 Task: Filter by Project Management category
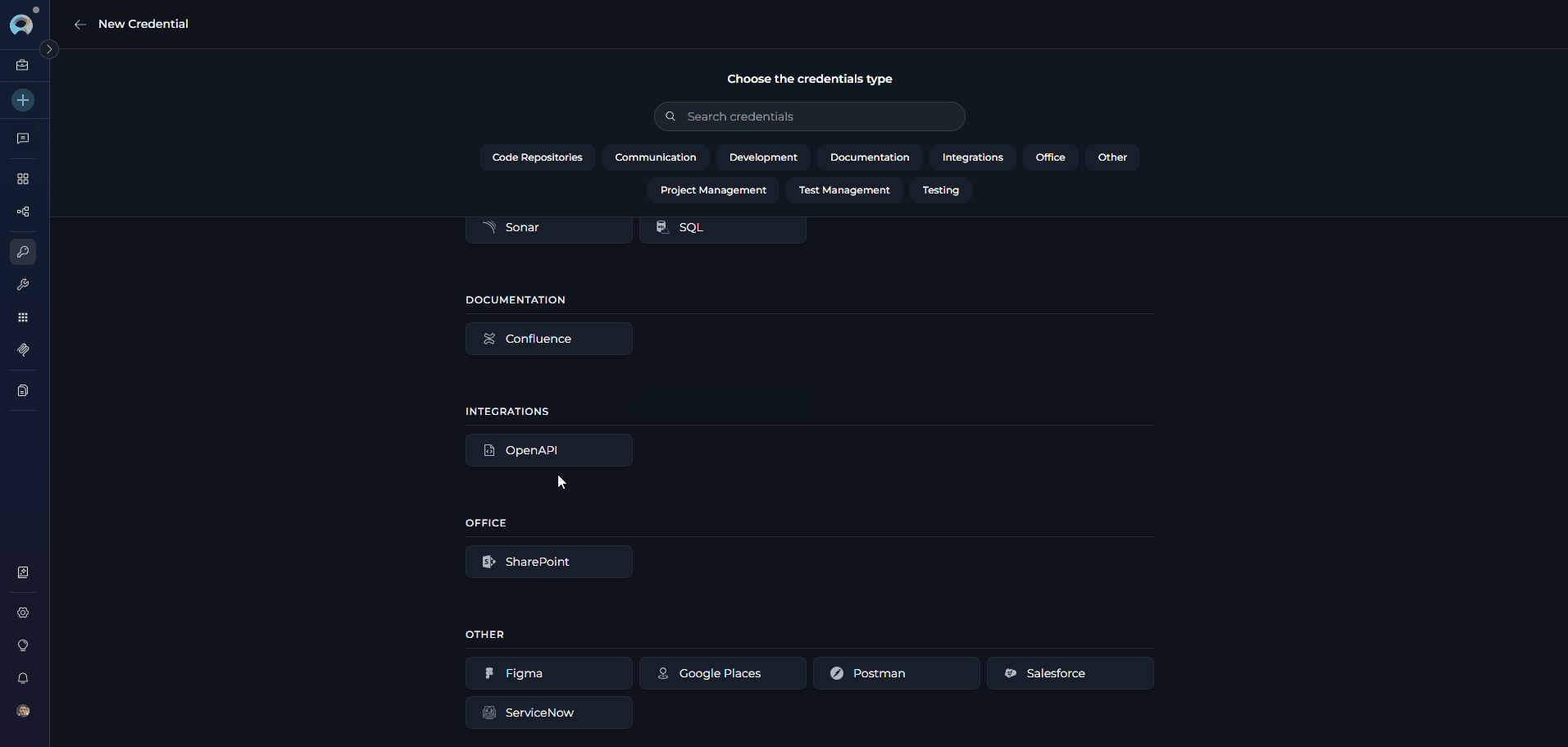click(713, 190)
